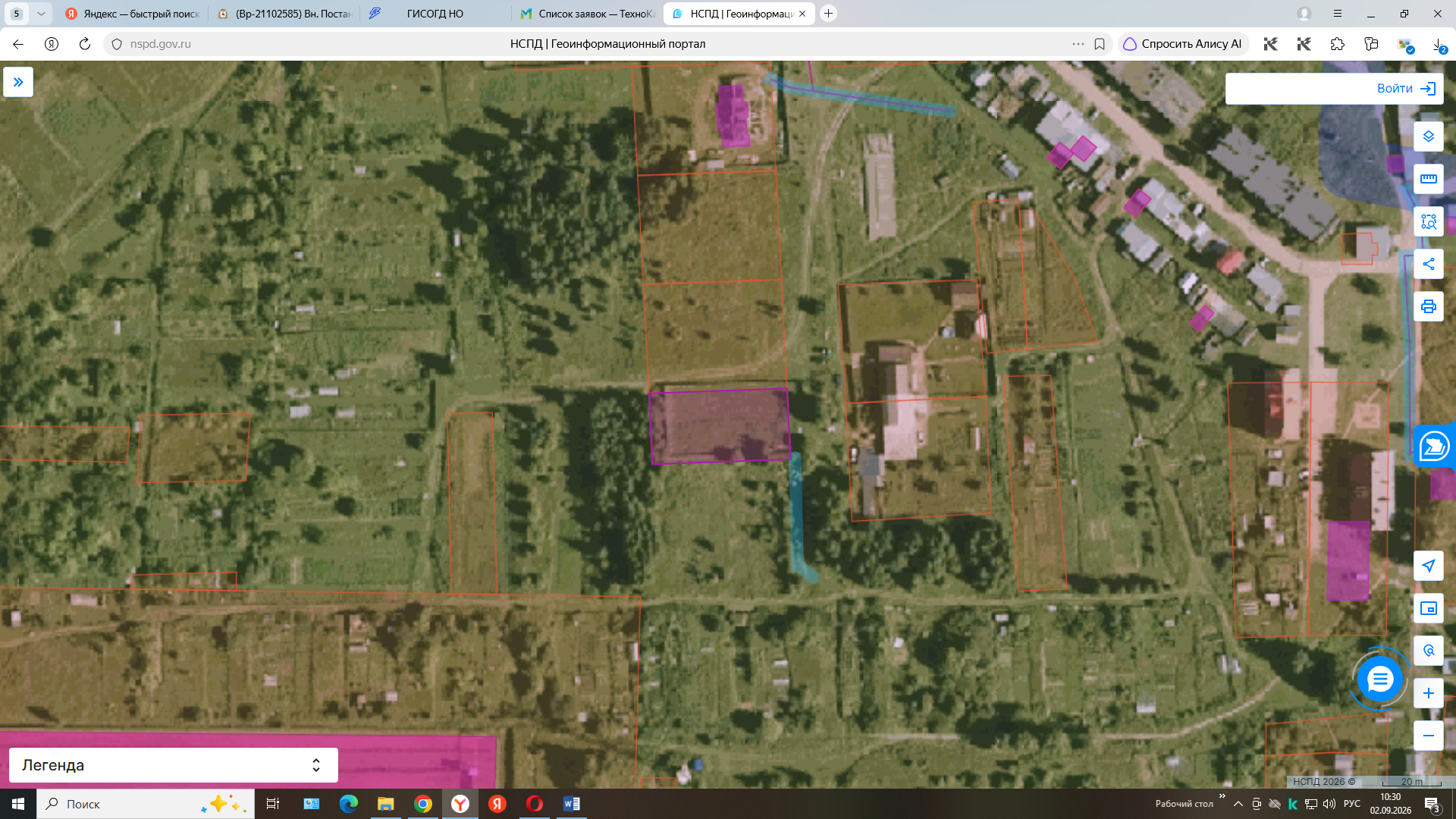This screenshot has height=819, width=1456.
Task: Switch to the ГИСОГД НО tab
Action: pyautogui.click(x=434, y=14)
